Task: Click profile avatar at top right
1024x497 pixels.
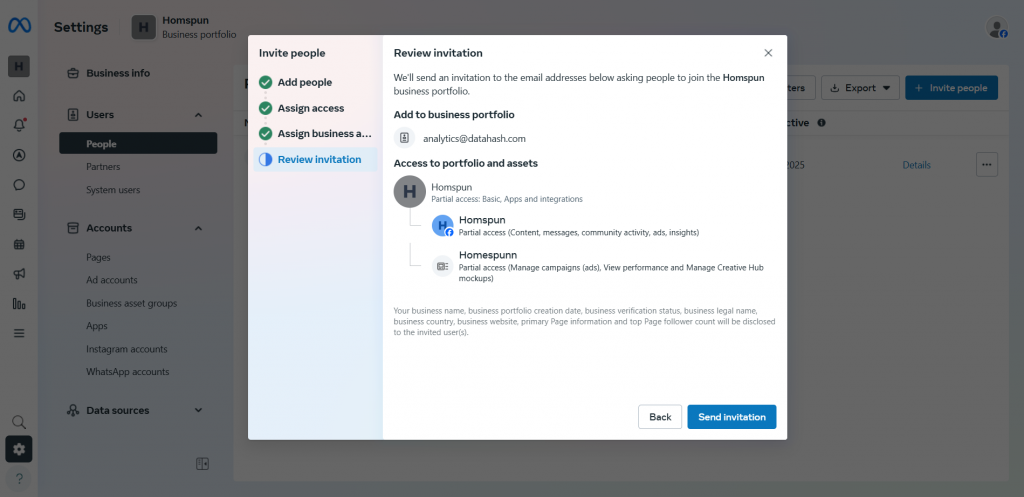Action: pos(997,27)
